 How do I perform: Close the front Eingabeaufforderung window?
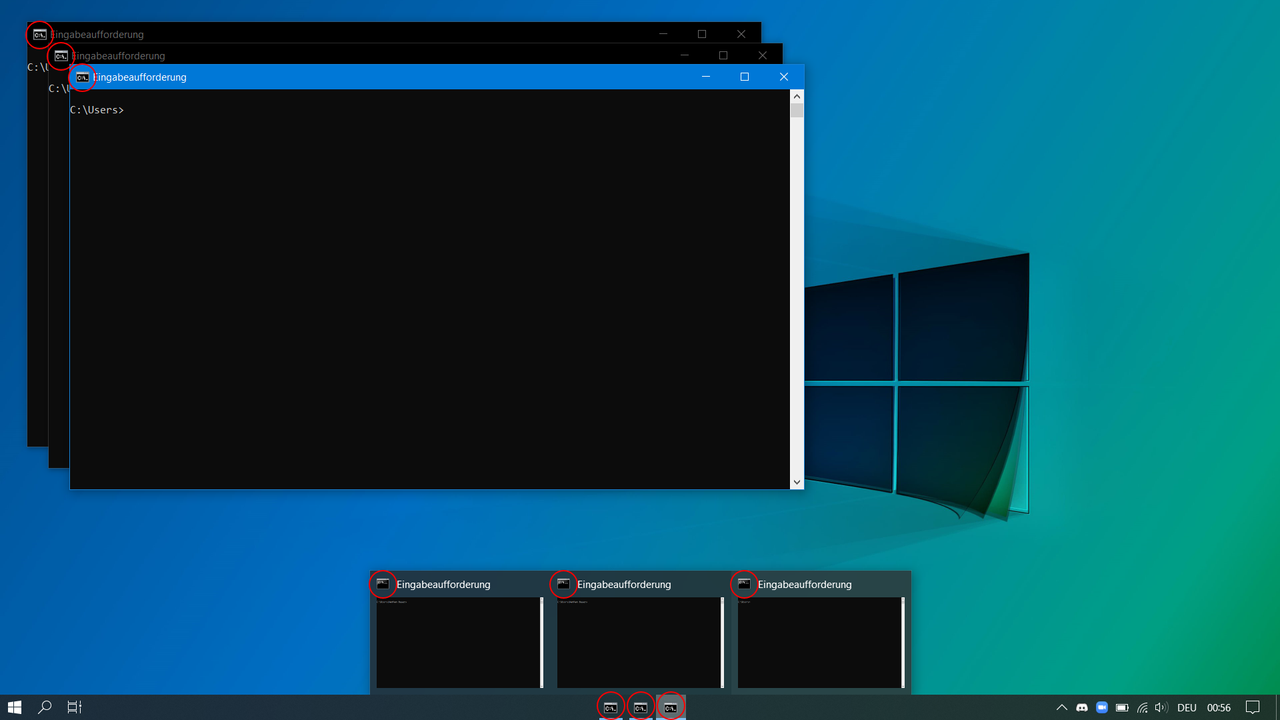click(x=784, y=77)
